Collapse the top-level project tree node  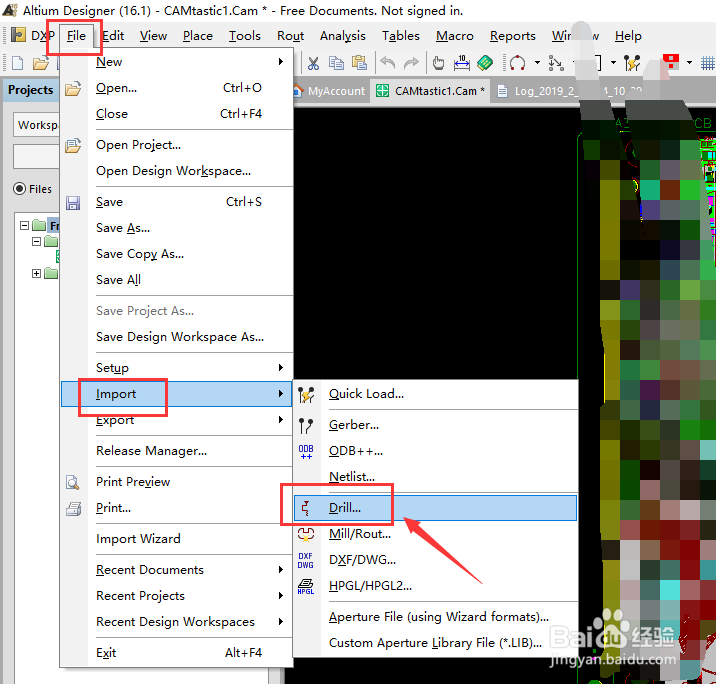point(25,225)
